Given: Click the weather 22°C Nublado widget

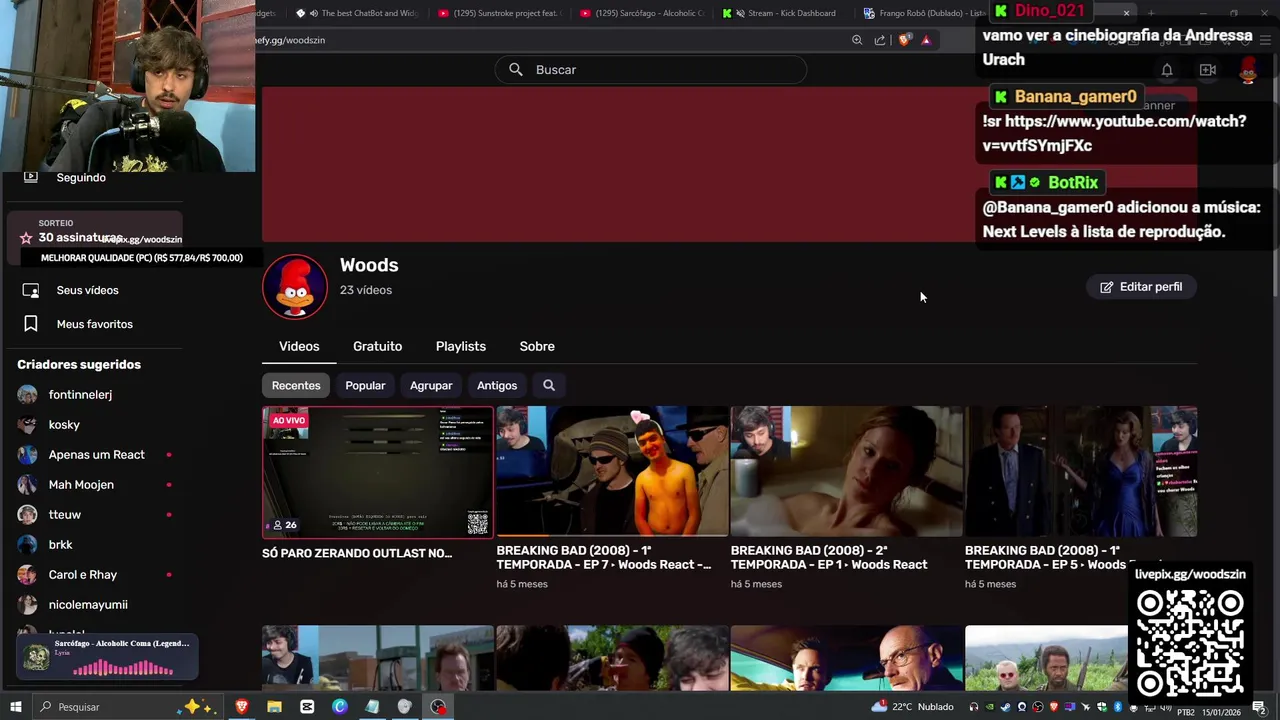Looking at the screenshot, I should tap(912, 707).
